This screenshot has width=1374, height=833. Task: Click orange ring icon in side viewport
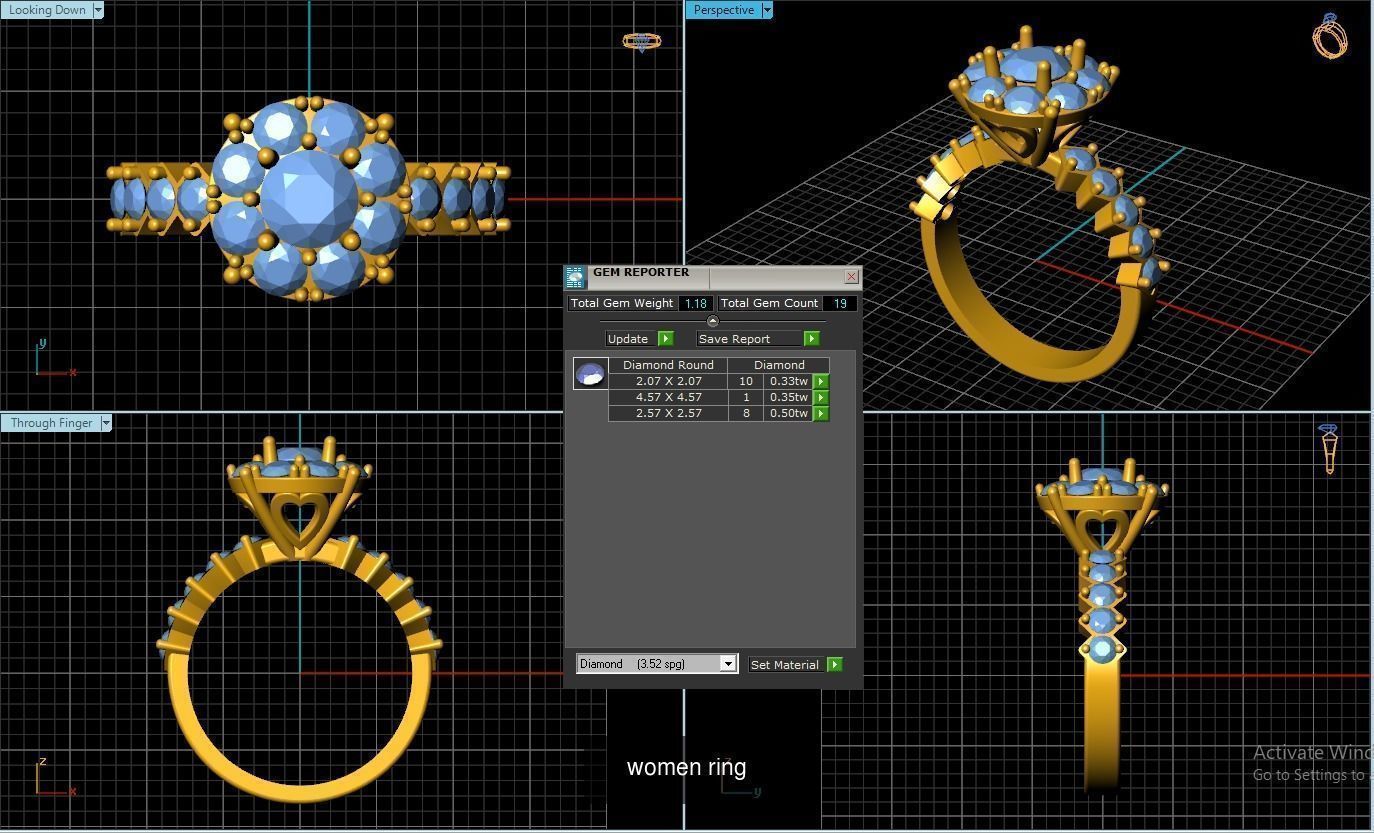[x=1329, y=449]
